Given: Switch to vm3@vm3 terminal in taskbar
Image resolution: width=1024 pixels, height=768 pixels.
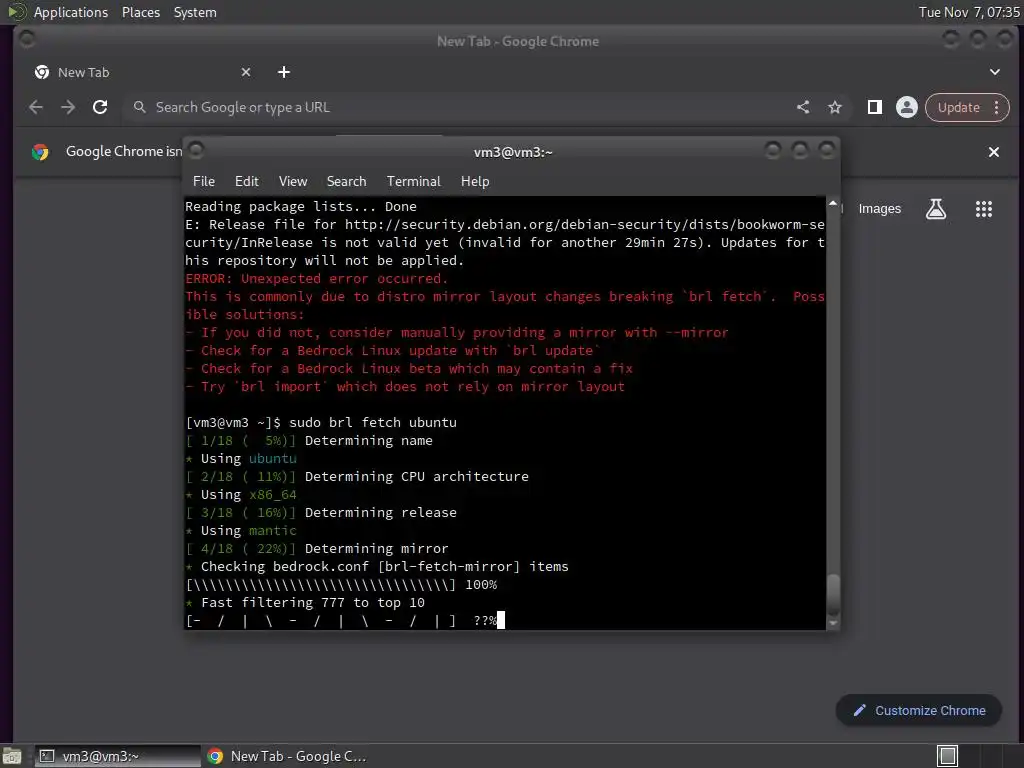Looking at the screenshot, I should click(x=118, y=756).
